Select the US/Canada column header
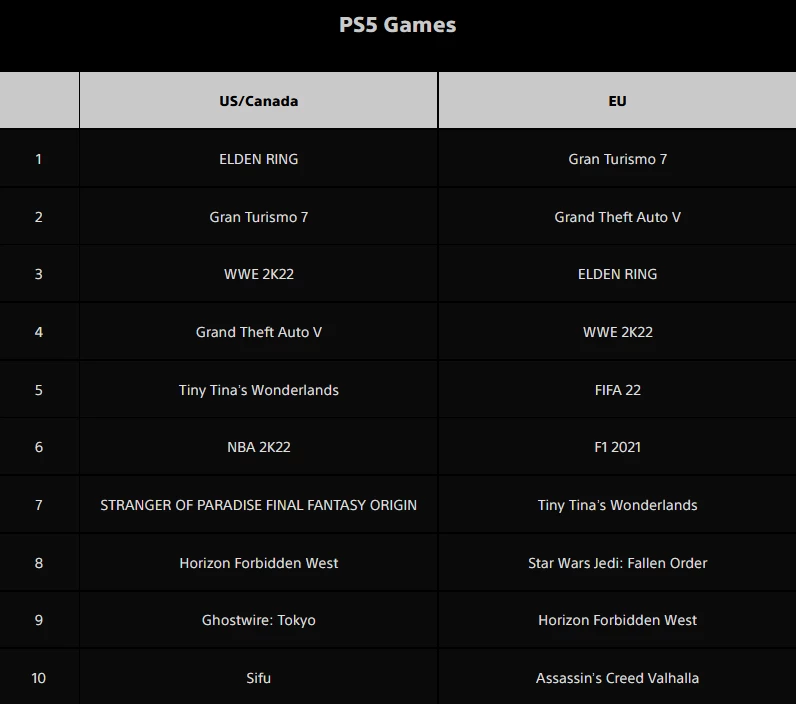Image resolution: width=796 pixels, height=704 pixels. [258, 100]
